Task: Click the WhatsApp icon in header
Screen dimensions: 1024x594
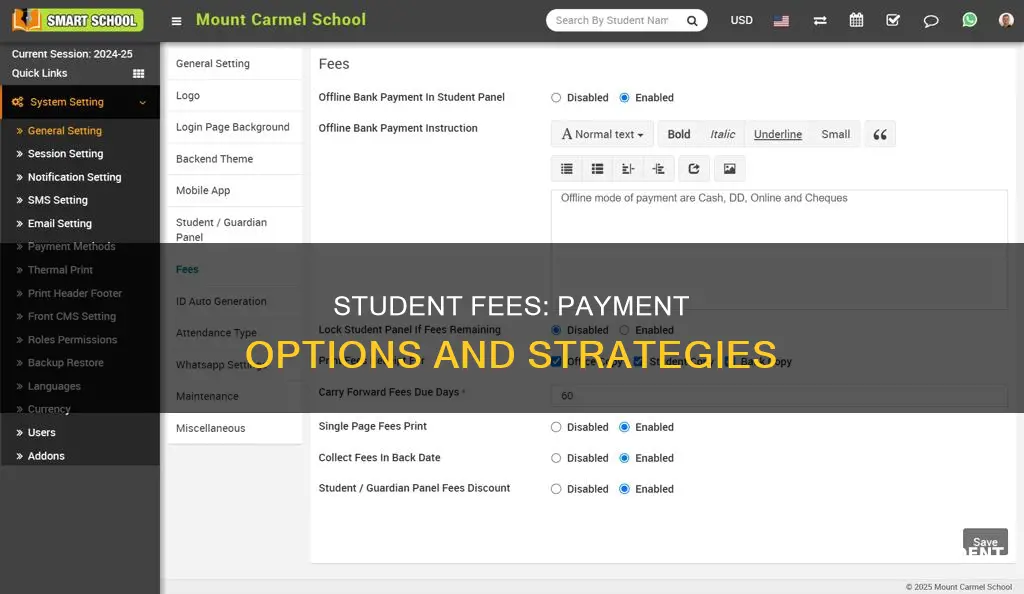Action: point(969,20)
